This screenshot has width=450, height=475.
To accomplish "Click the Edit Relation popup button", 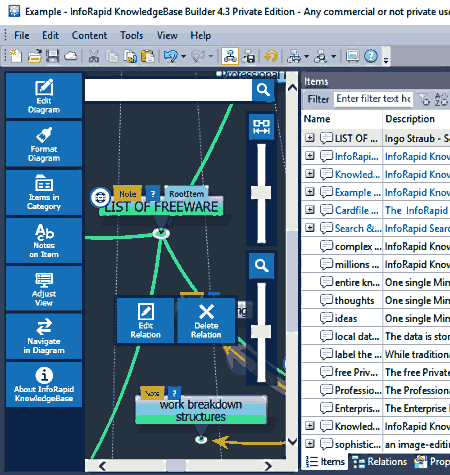I will click(146, 320).
